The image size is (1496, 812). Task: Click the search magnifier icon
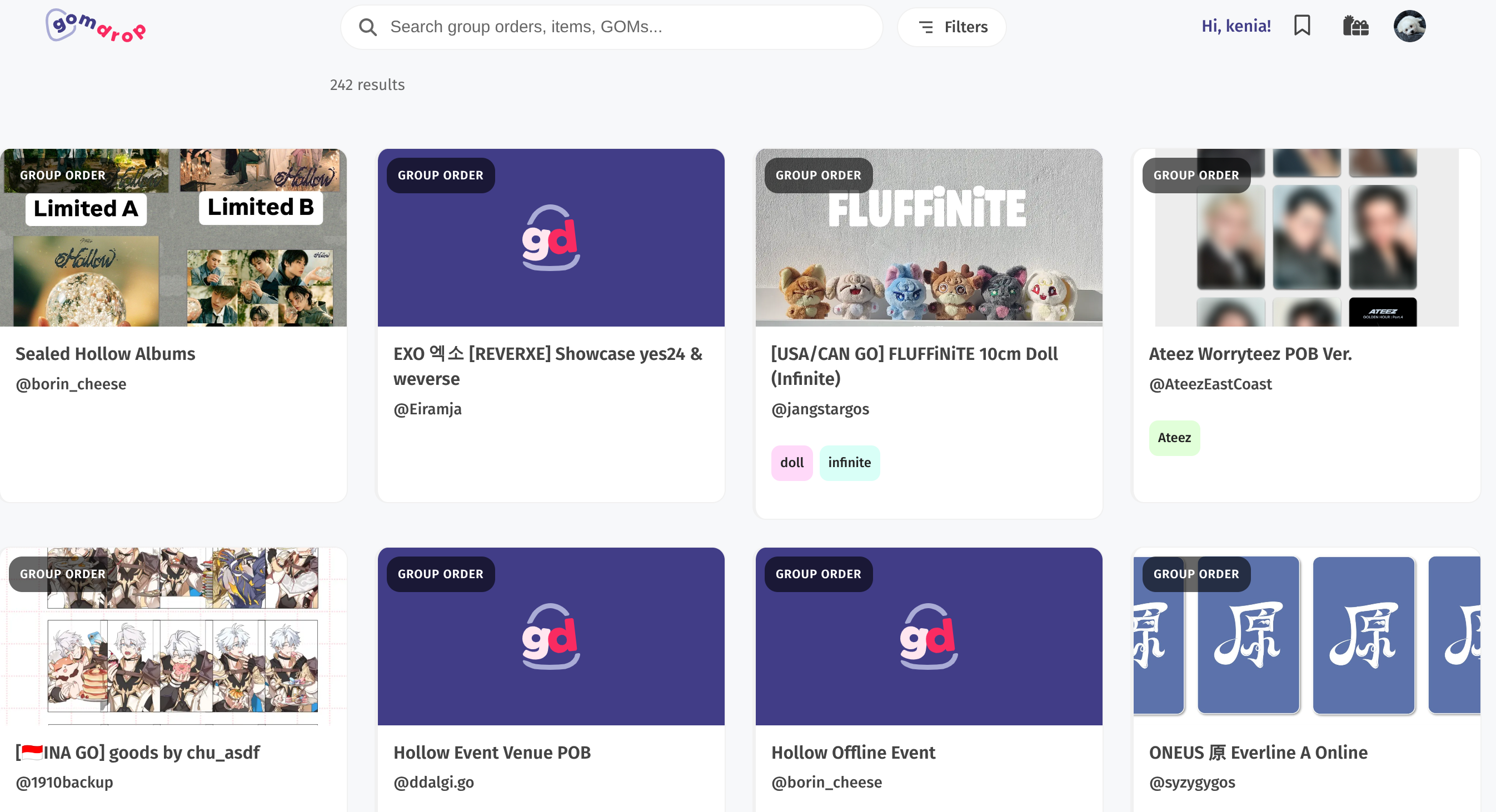click(368, 27)
